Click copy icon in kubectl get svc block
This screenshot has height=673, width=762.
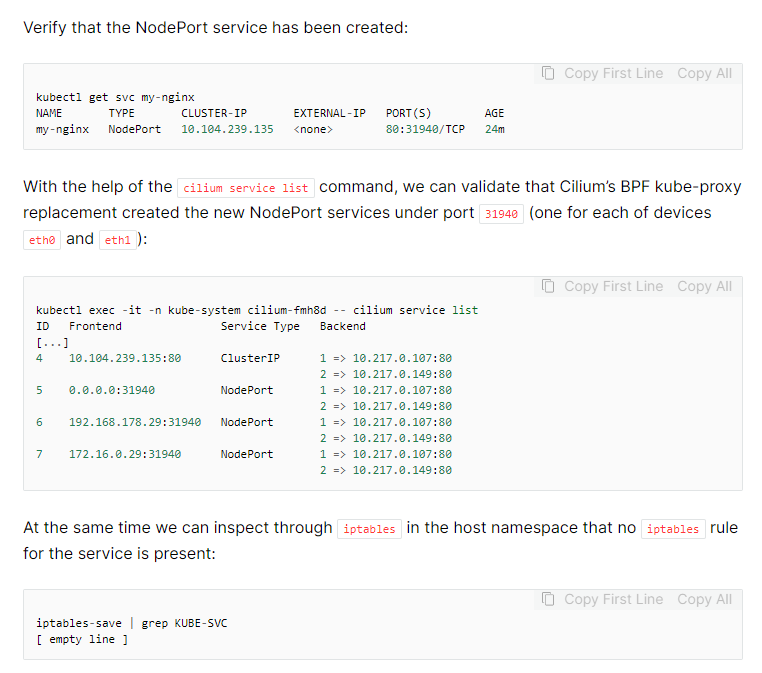tap(548, 73)
